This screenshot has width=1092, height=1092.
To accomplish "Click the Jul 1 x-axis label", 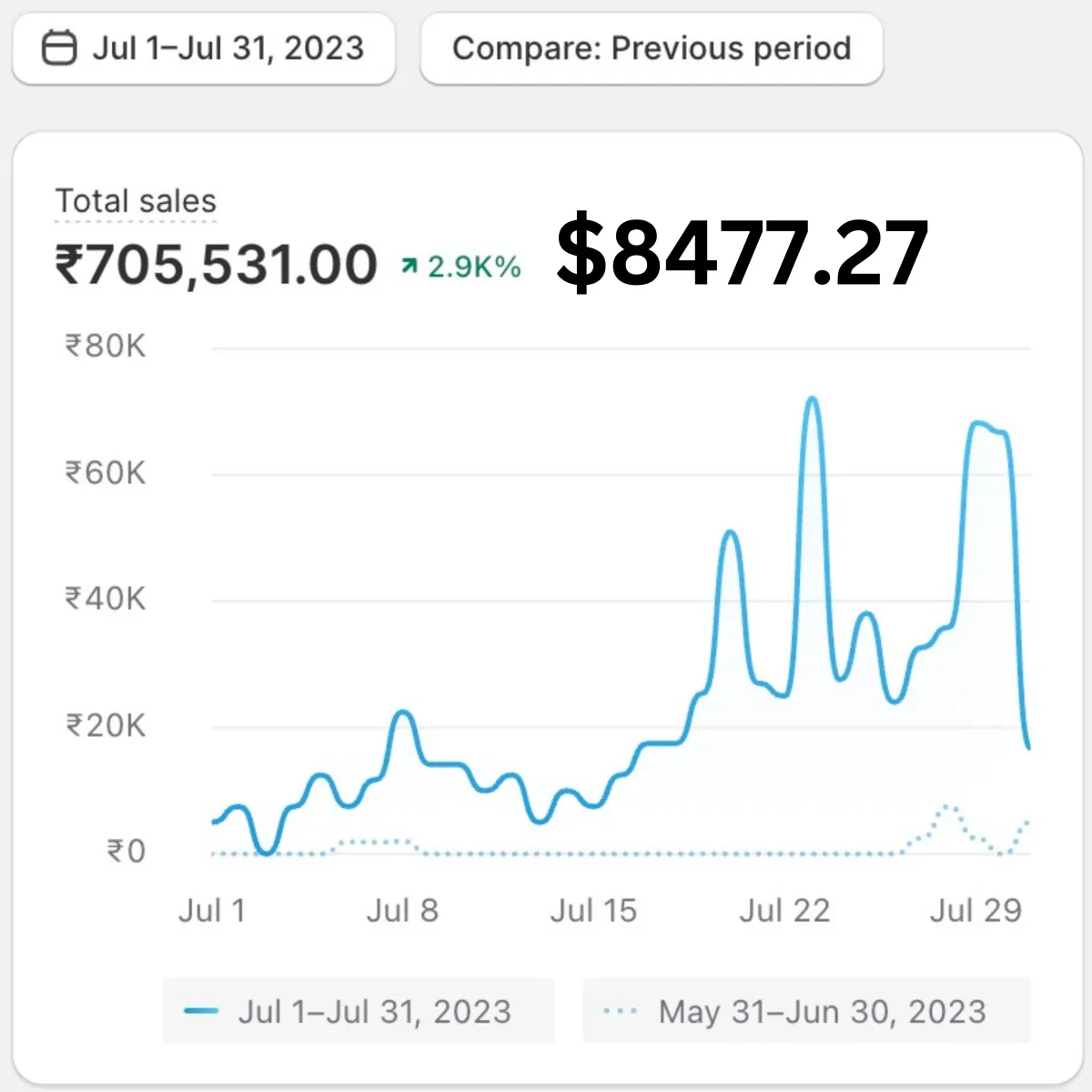I will [212, 910].
